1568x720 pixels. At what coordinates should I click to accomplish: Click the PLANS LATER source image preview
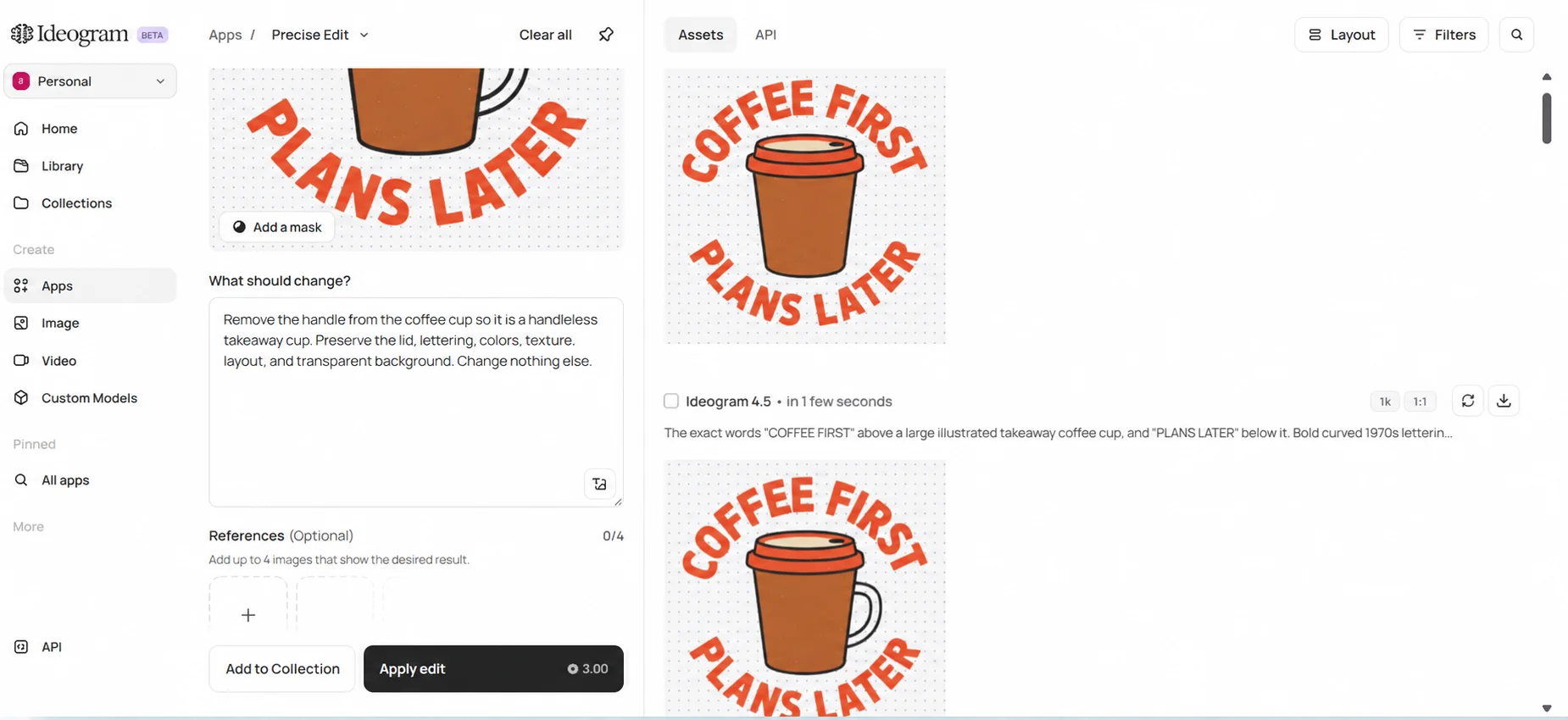[416, 159]
